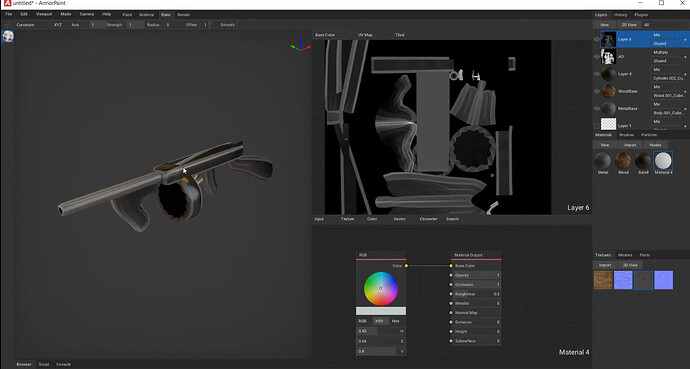
Task: Select the dark gray texture thumbnail
Action: 643,280
